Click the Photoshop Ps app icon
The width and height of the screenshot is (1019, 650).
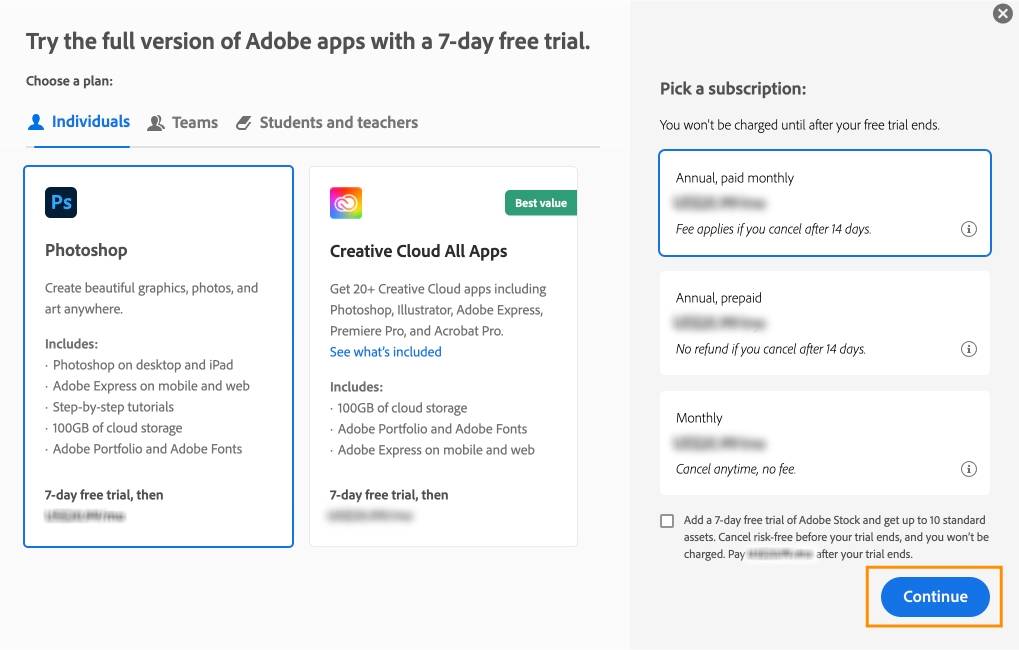(61, 202)
